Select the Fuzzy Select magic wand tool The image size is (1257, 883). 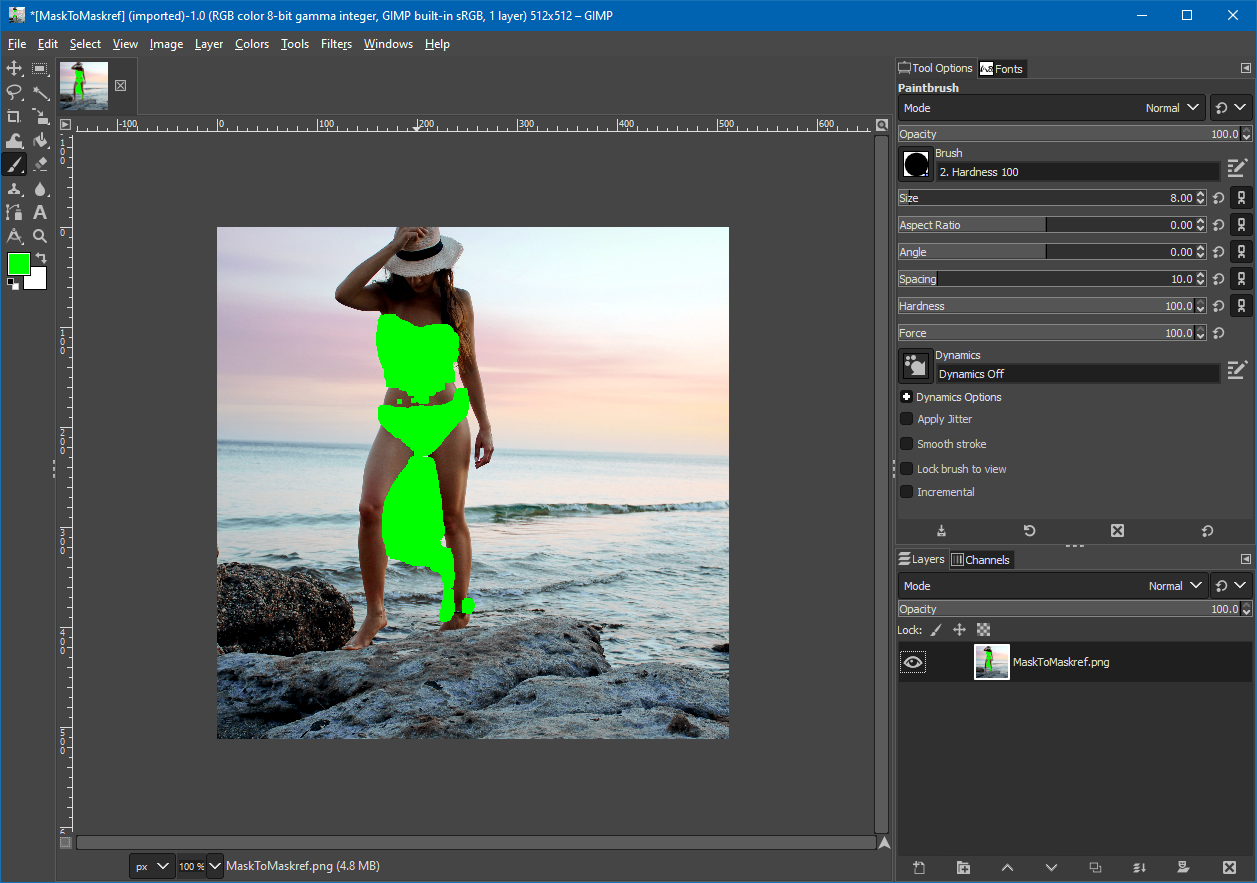40,92
